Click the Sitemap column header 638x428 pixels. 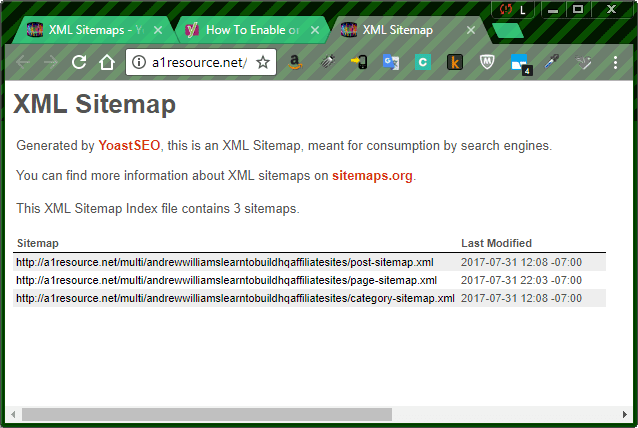pyautogui.click(x=38, y=243)
